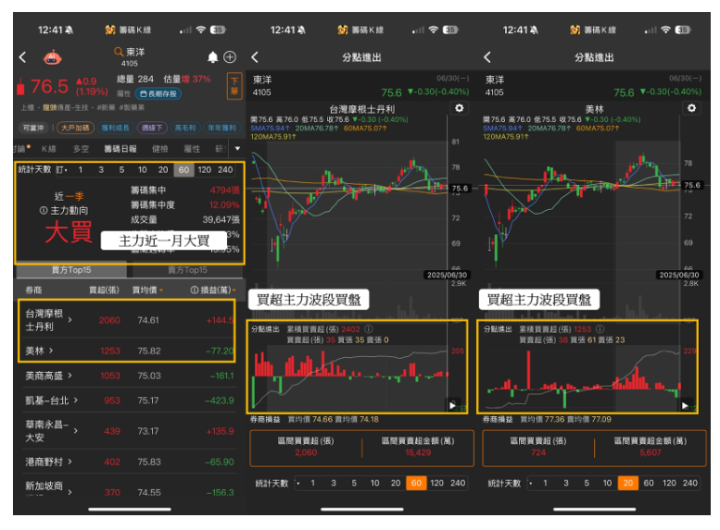Tap info icon beside 累積買賣超 1253
Screen dimensions: 720x530
[600, 329]
